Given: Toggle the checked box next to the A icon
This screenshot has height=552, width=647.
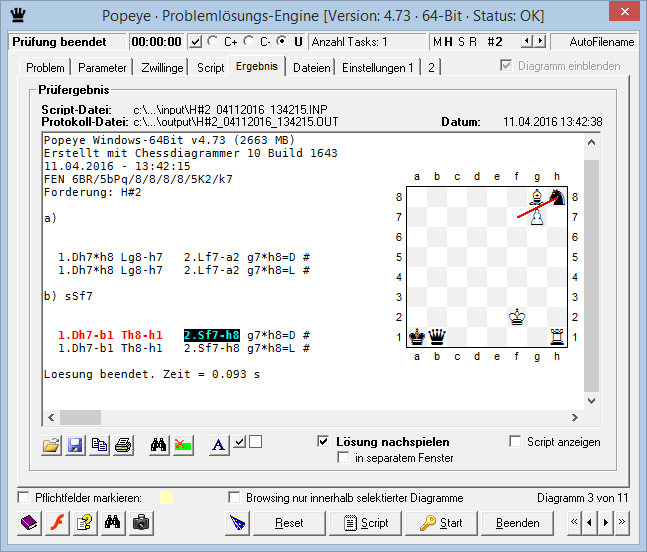Looking at the screenshot, I should [240, 441].
